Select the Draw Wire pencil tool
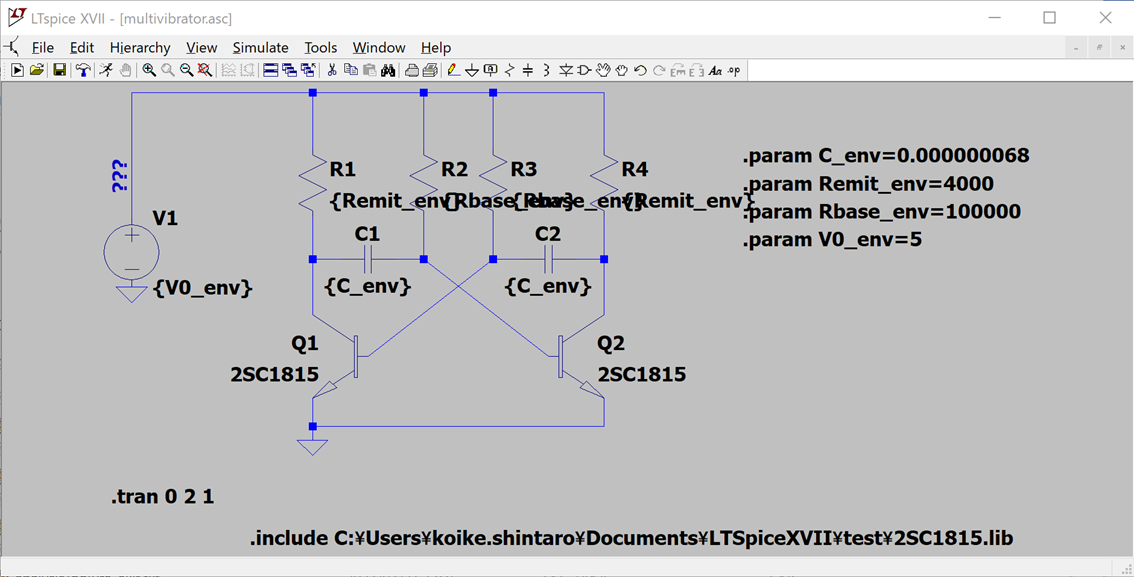The image size is (1134, 577). point(453,70)
